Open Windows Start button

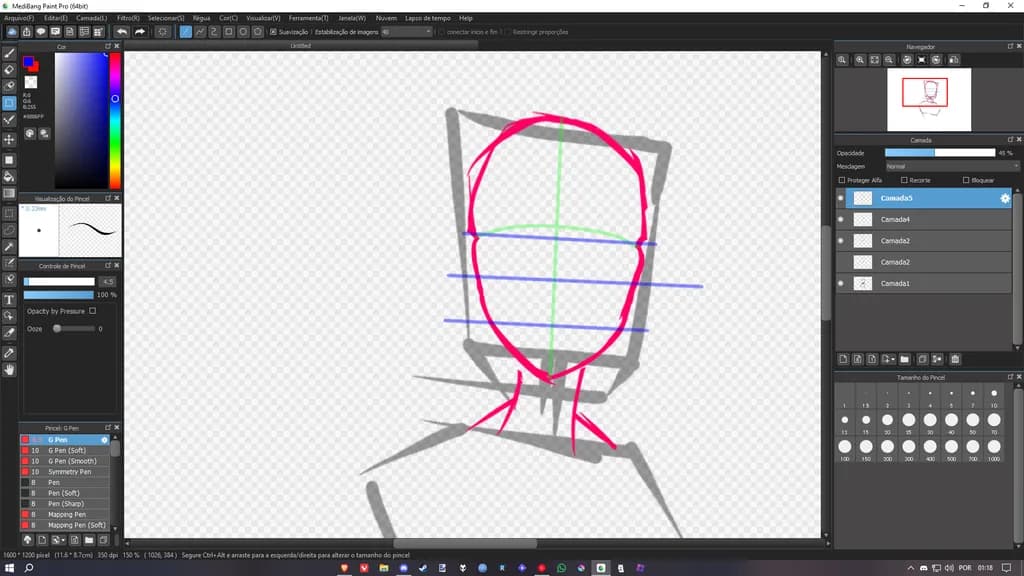pos(9,568)
